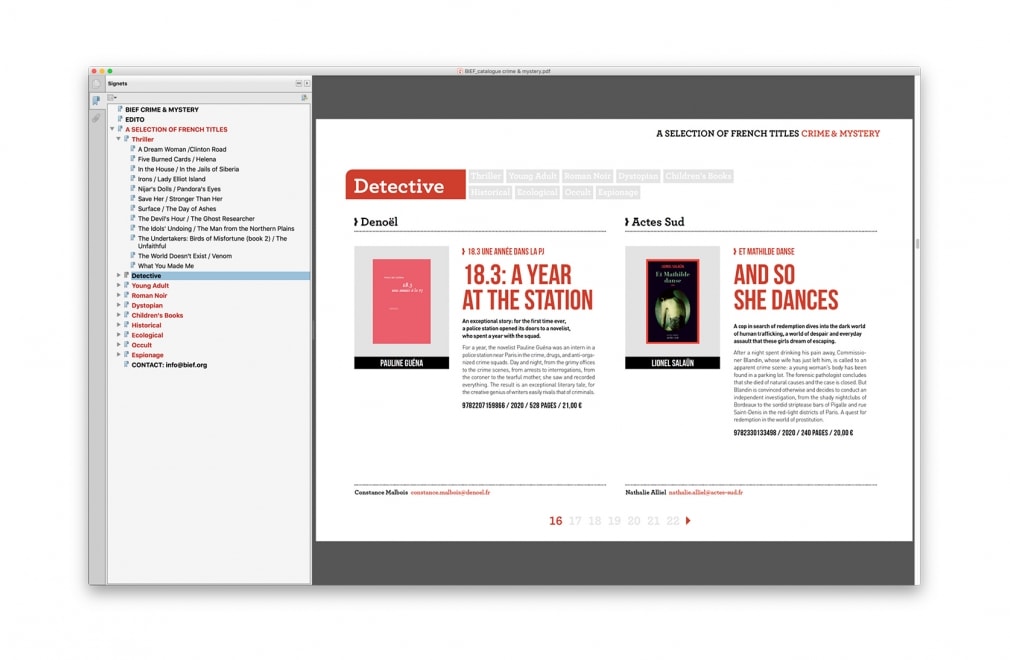The image size is (1010, 660).
Task: Click the red next-page arrow
Action: pos(686,521)
